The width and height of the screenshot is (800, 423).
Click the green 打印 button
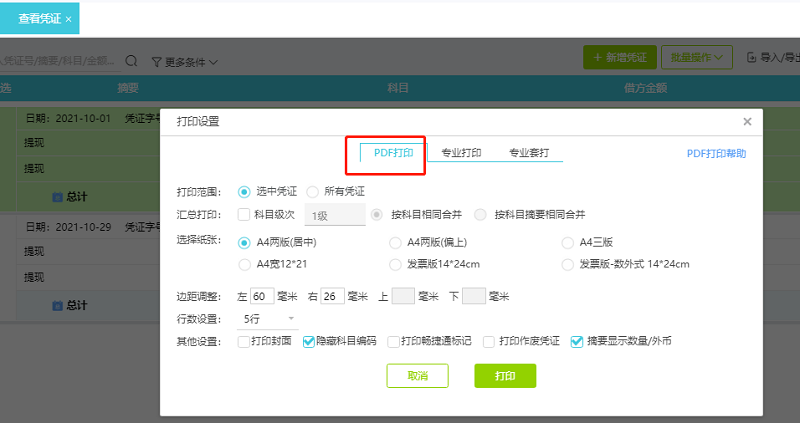point(505,375)
